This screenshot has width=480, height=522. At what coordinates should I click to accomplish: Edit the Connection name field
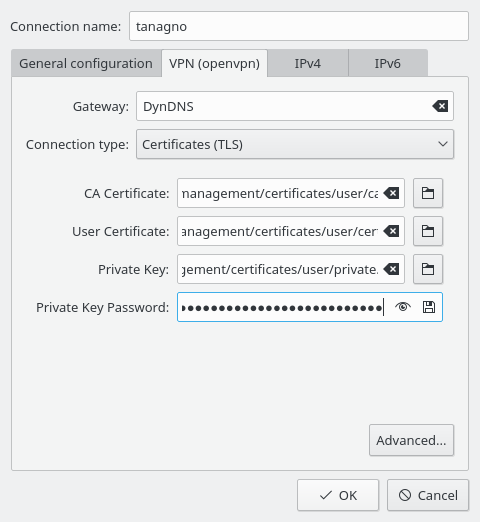tap(299, 26)
